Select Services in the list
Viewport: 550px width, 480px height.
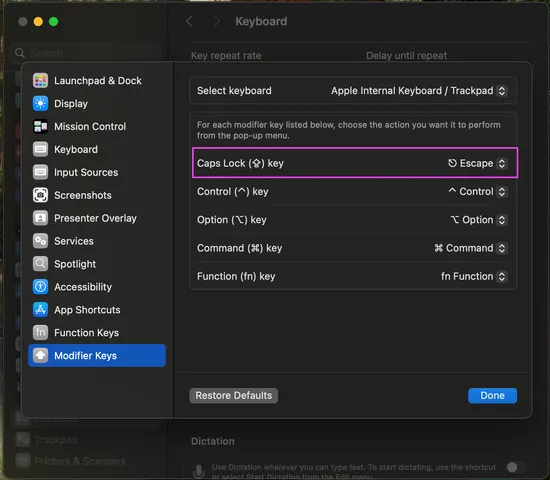(x=97, y=241)
